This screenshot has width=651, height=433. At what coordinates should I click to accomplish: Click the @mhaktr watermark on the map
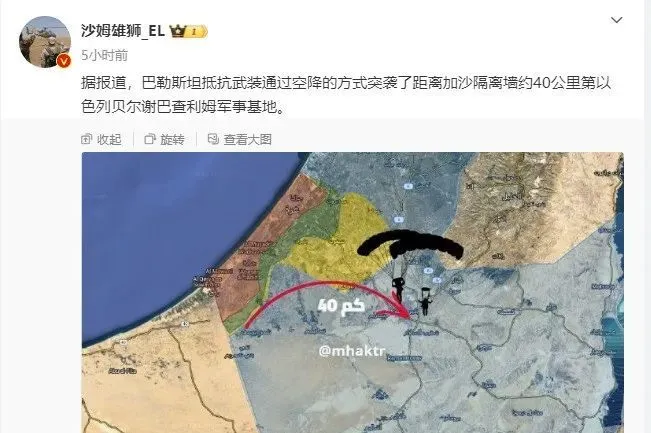352,351
